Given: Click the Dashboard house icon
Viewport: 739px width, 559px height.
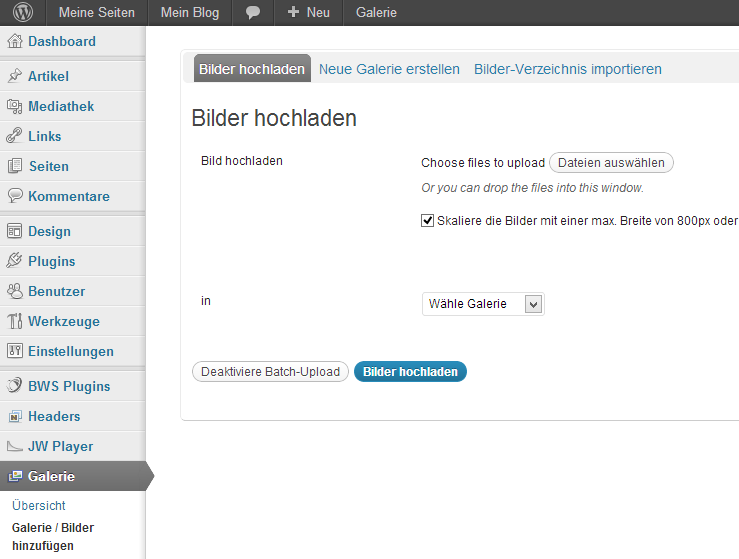Looking at the screenshot, I should [15, 41].
